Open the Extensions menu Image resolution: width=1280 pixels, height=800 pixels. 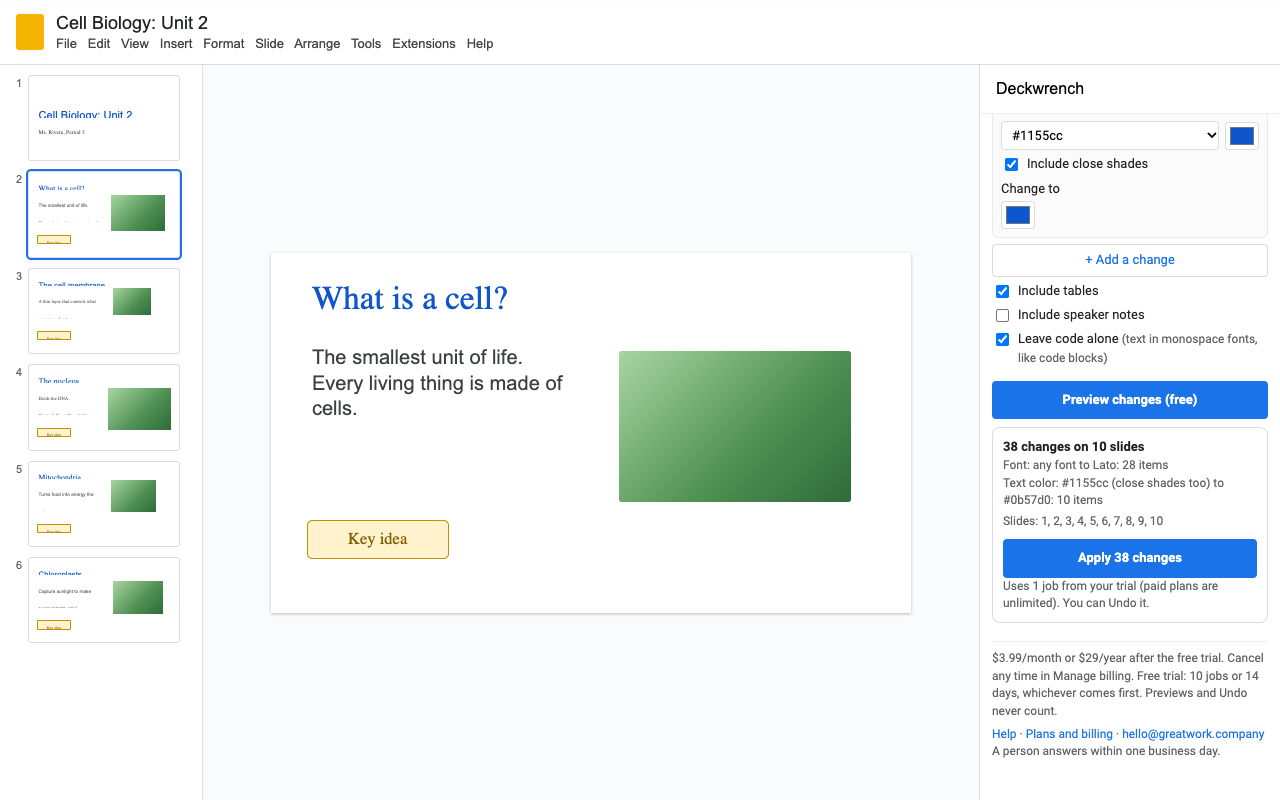tap(424, 44)
